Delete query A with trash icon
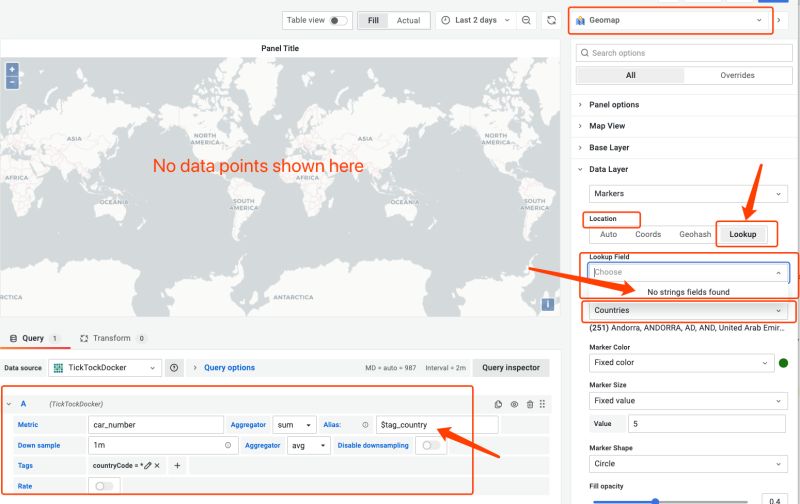This screenshot has width=800, height=504. [530, 404]
